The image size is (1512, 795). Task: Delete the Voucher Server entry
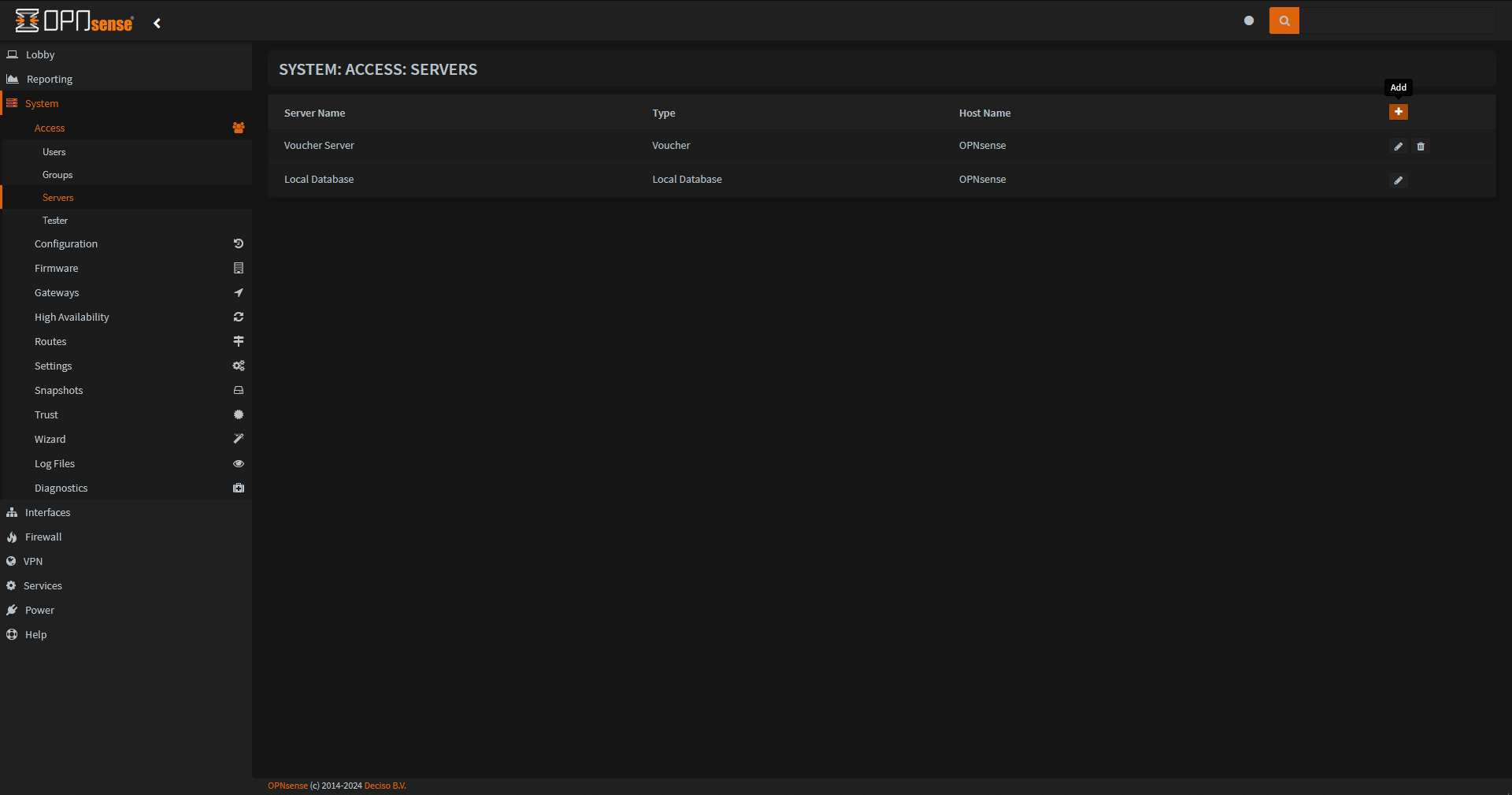click(1421, 147)
